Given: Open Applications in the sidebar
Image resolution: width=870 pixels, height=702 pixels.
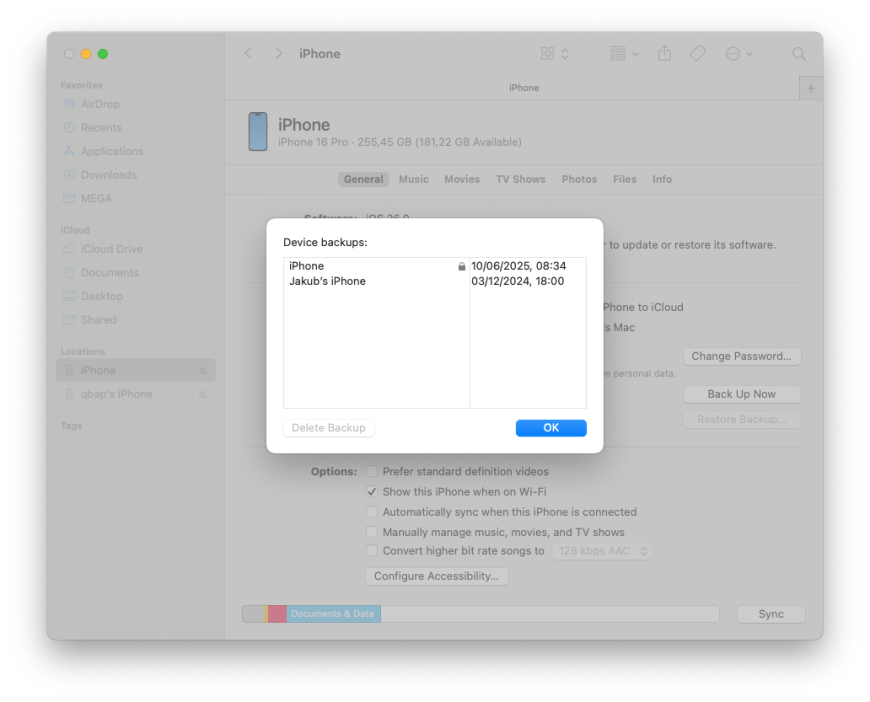Looking at the screenshot, I should [103, 151].
